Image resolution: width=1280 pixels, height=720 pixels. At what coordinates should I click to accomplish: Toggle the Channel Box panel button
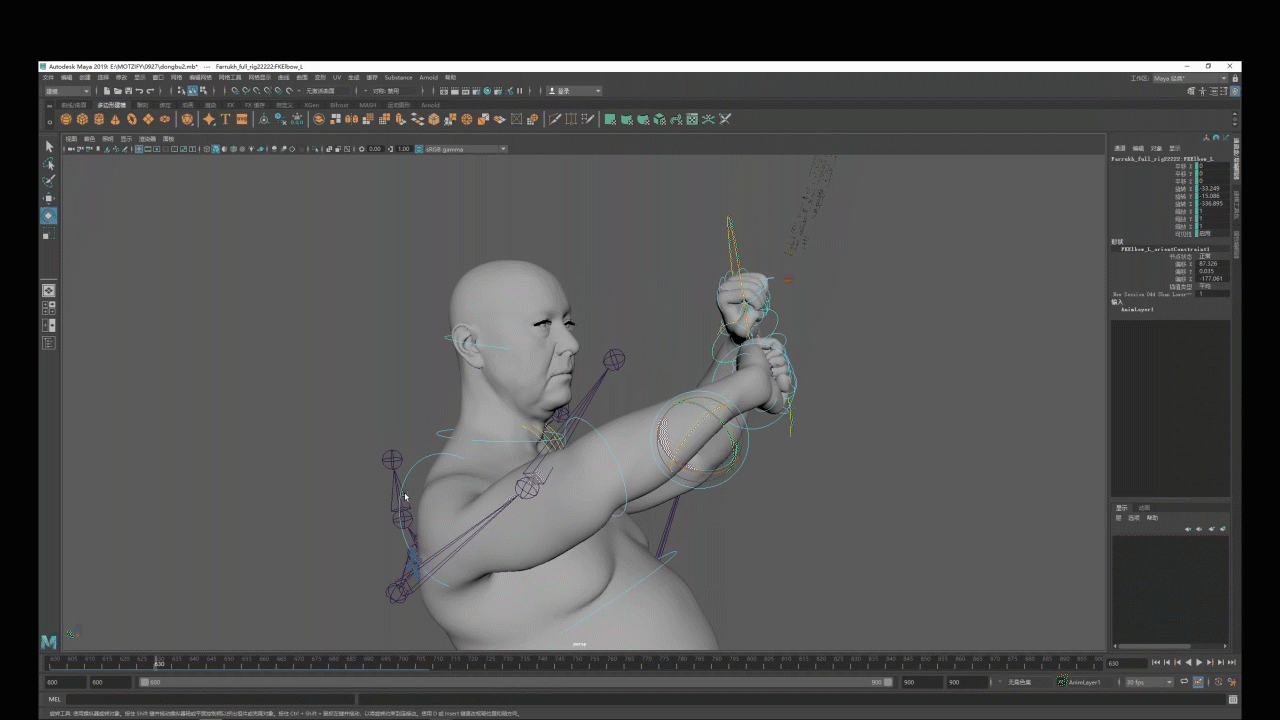(1235, 91)
